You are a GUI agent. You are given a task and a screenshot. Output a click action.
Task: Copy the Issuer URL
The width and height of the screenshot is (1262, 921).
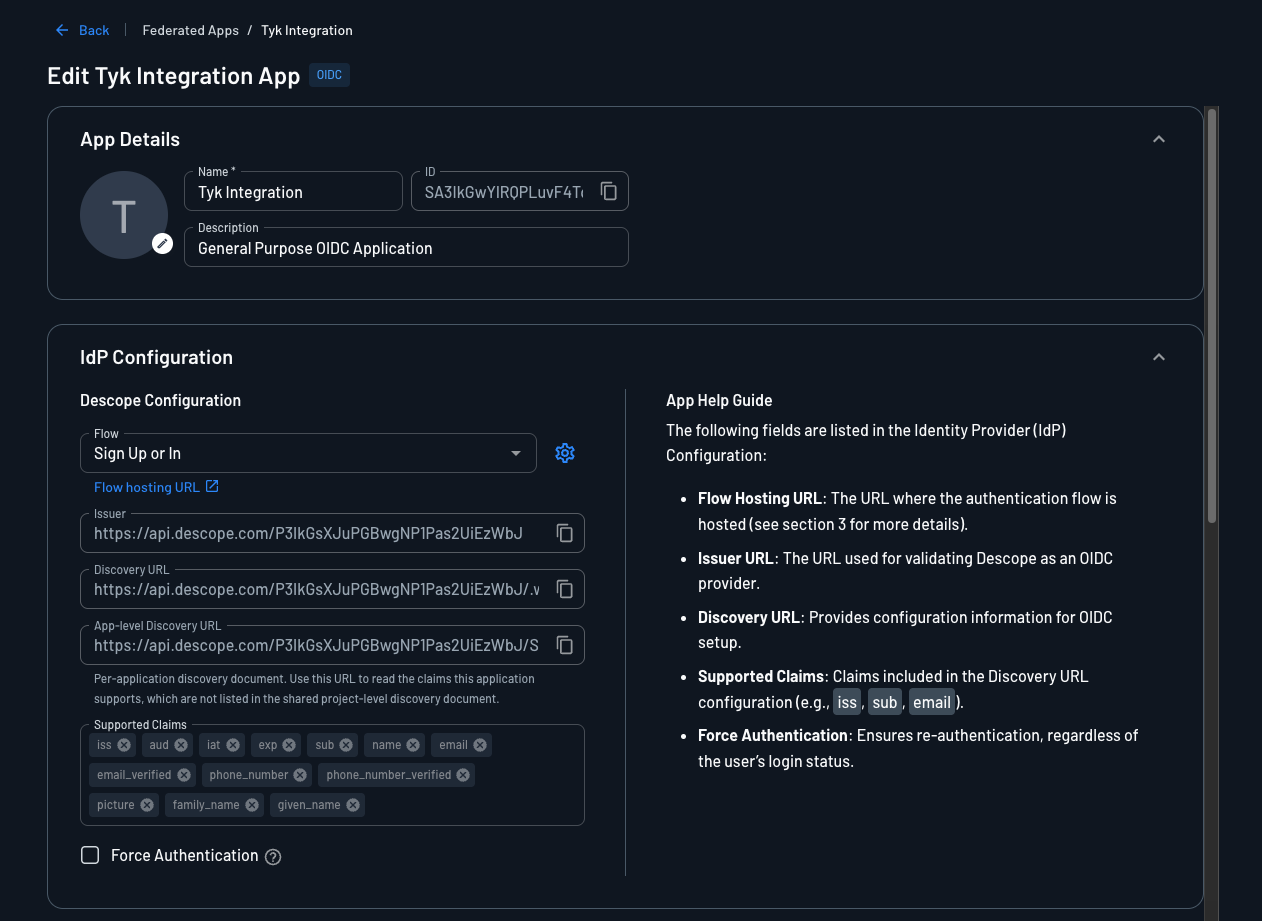(x=565, y=533)
